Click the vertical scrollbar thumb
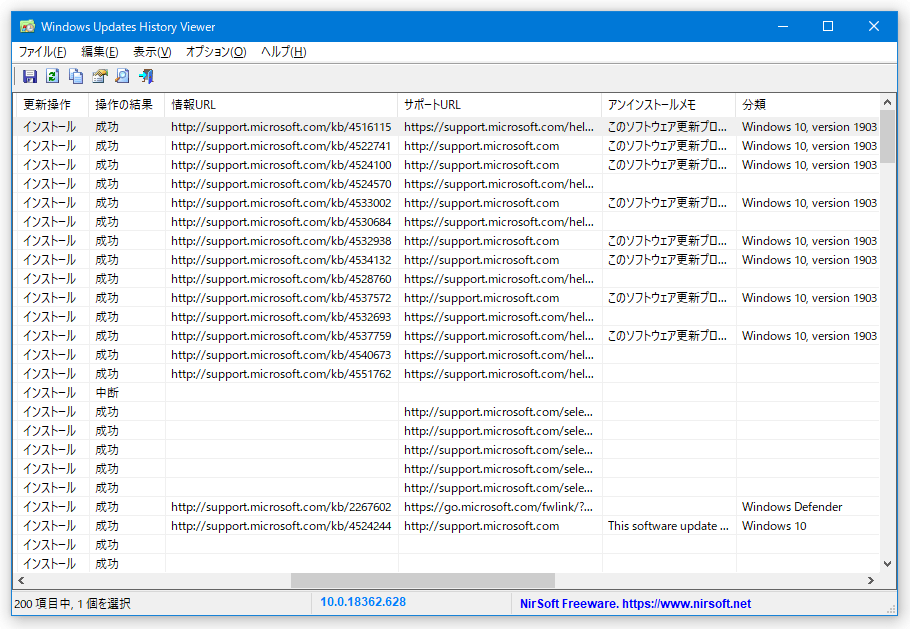Screen dimensions: 910x629 click(887, 136)
